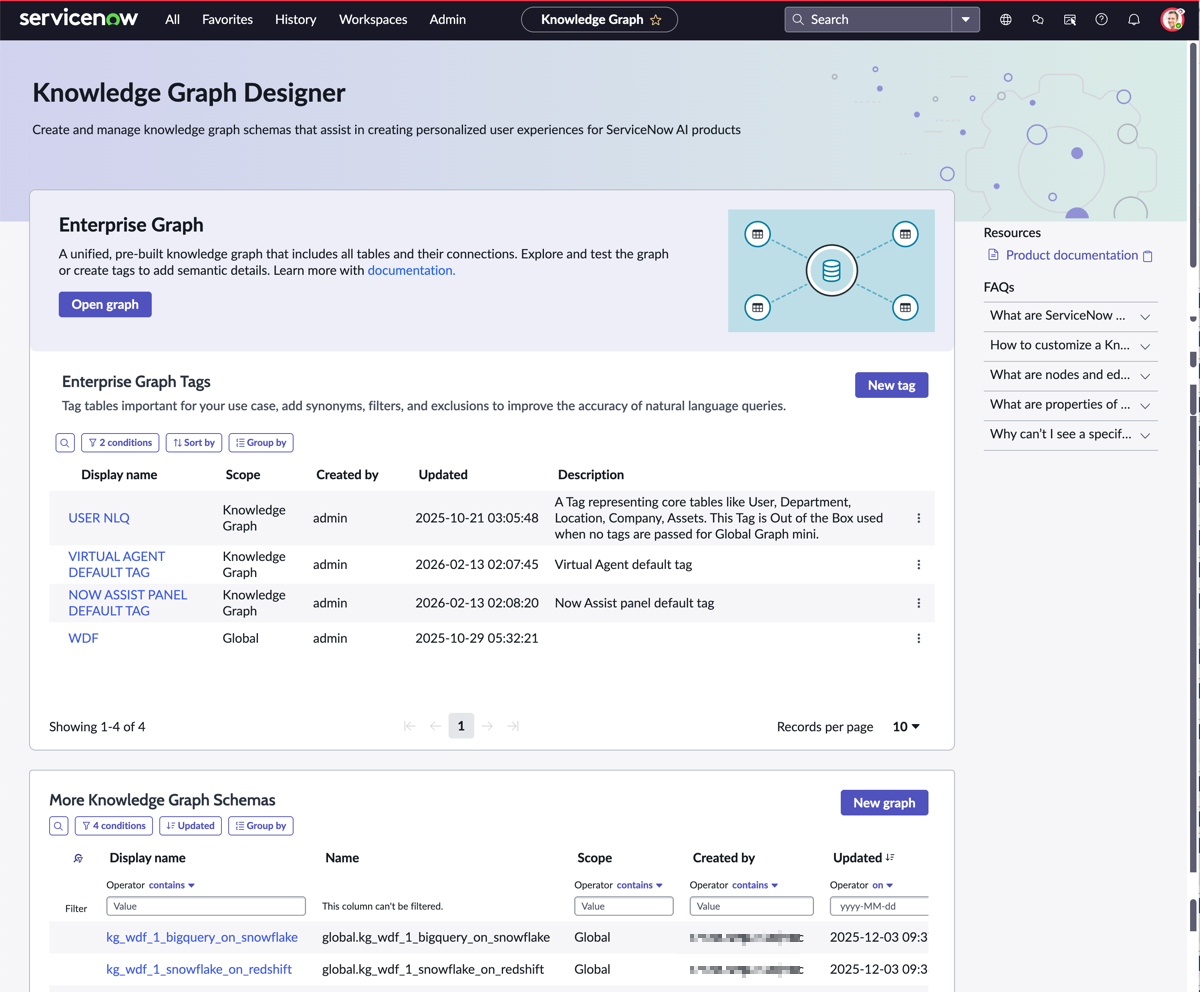
Task: Expand FAQ What are ServiceNow
Action: click(1071, 316)
